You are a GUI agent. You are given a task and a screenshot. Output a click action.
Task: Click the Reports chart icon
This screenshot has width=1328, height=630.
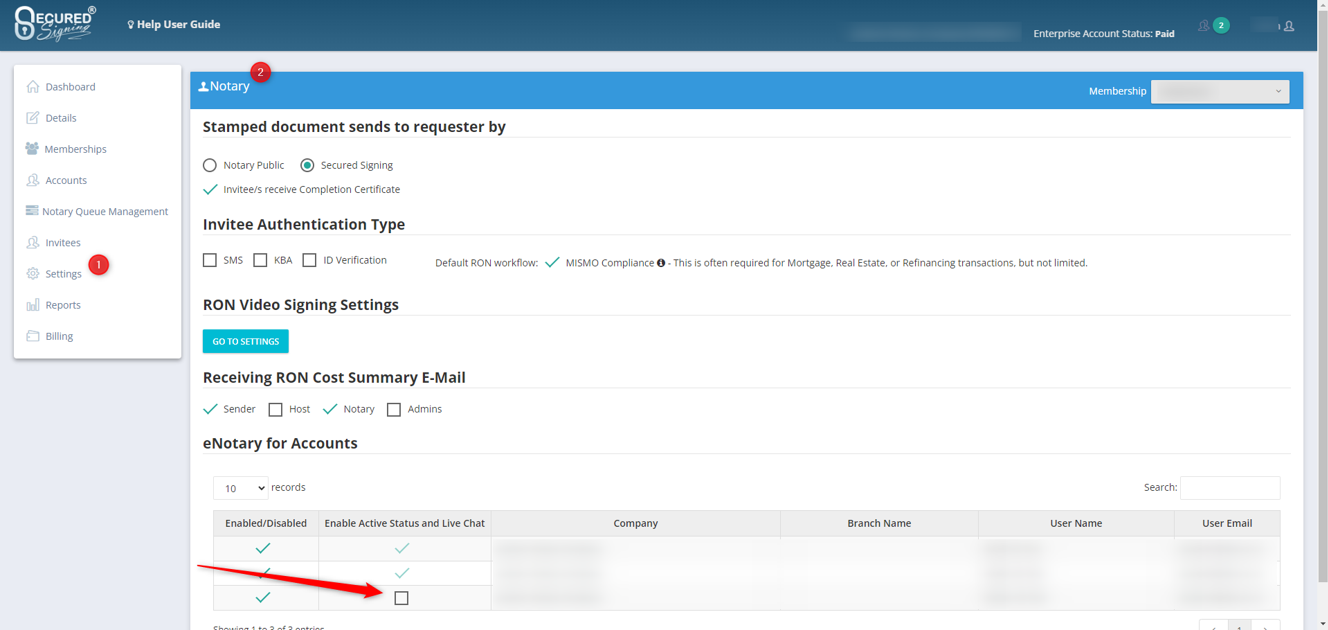pyautogui.click(x=33, y=305)
